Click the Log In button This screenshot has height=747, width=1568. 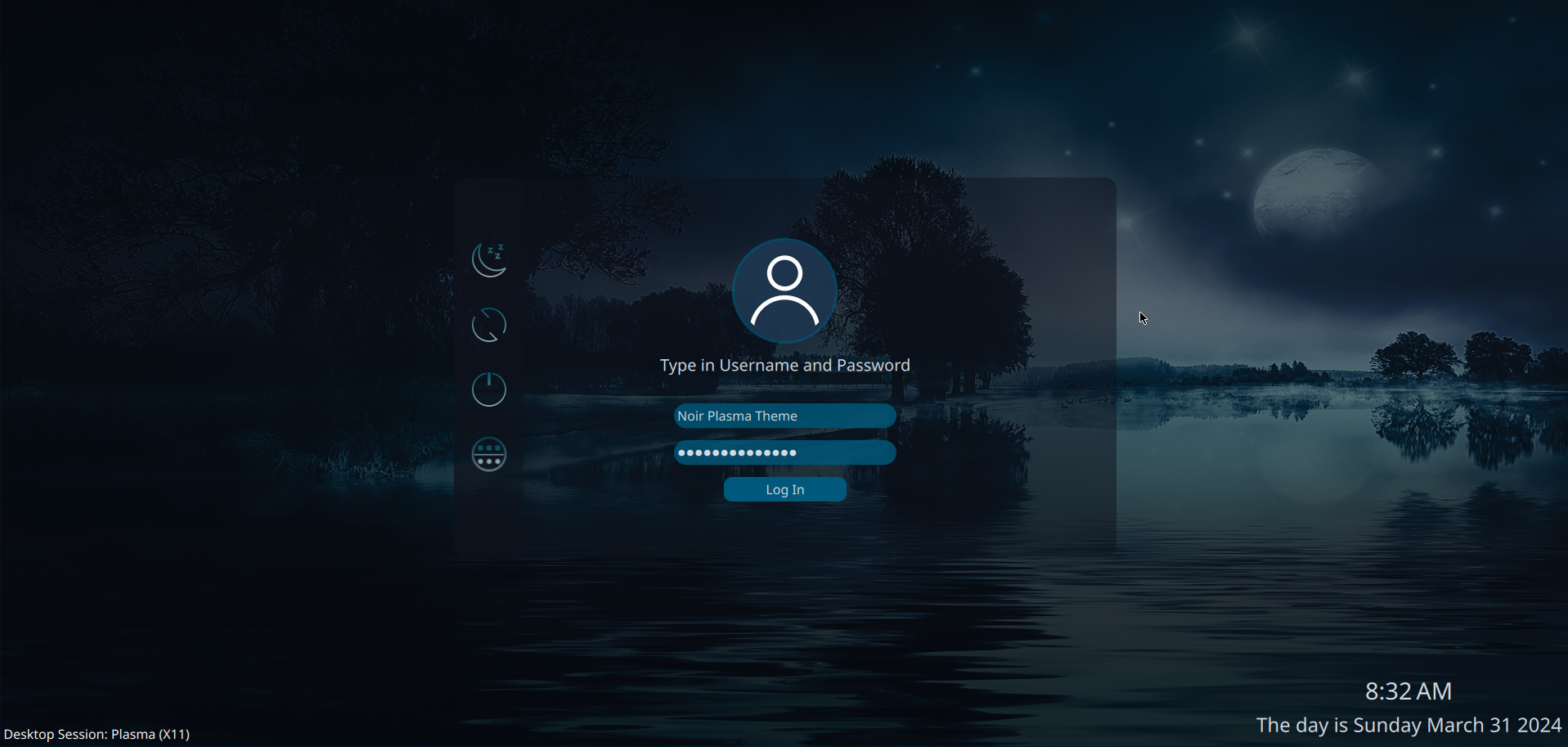pos(784,489)
